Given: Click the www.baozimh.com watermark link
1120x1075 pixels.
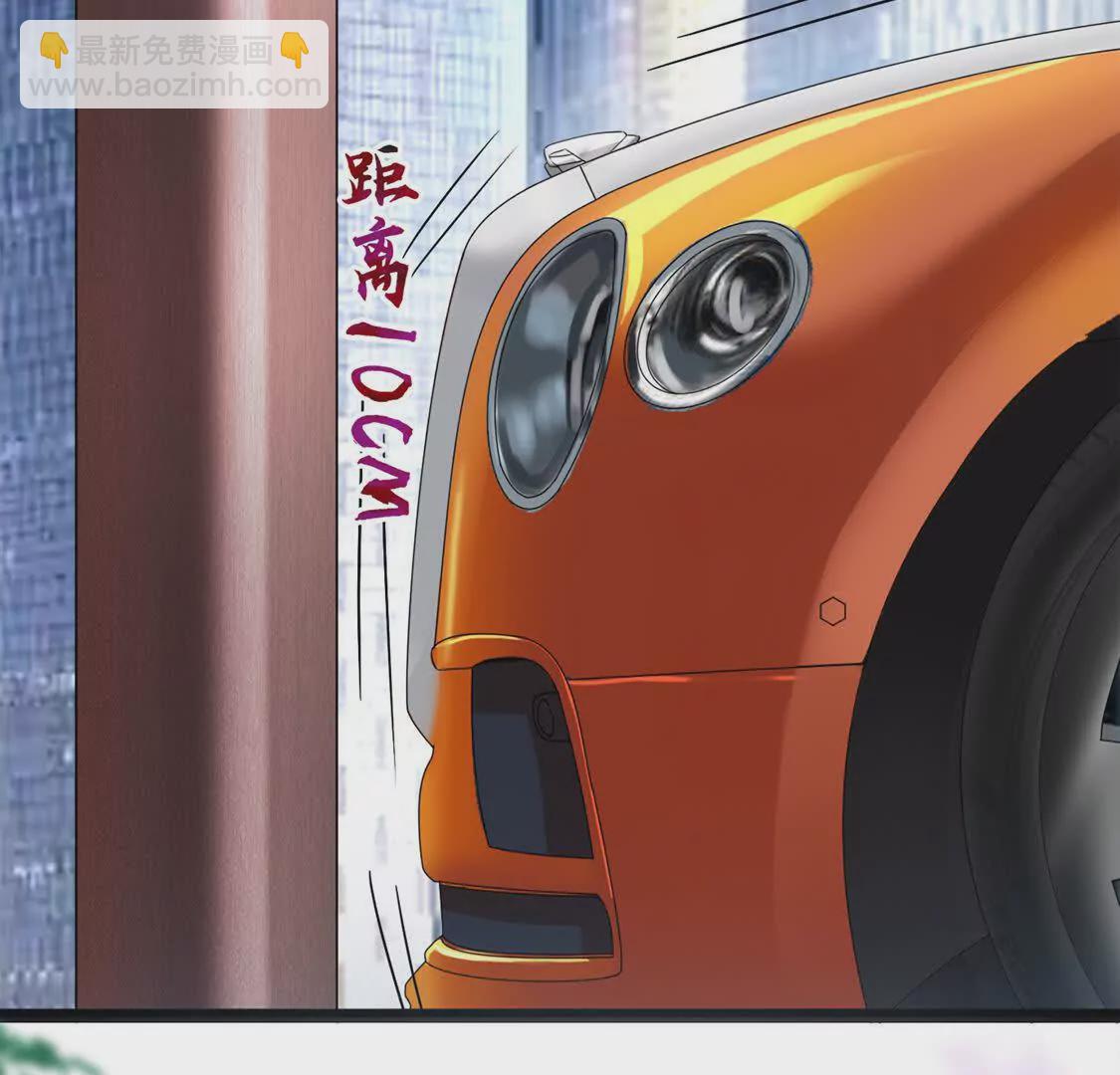Looking at the screenshot, I should [175, 87].
